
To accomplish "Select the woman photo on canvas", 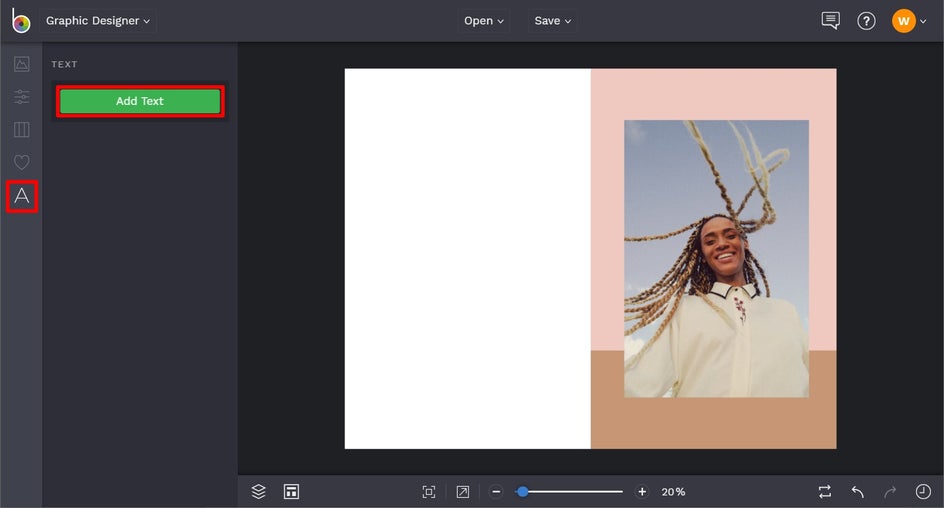I will tap(716, 259).
